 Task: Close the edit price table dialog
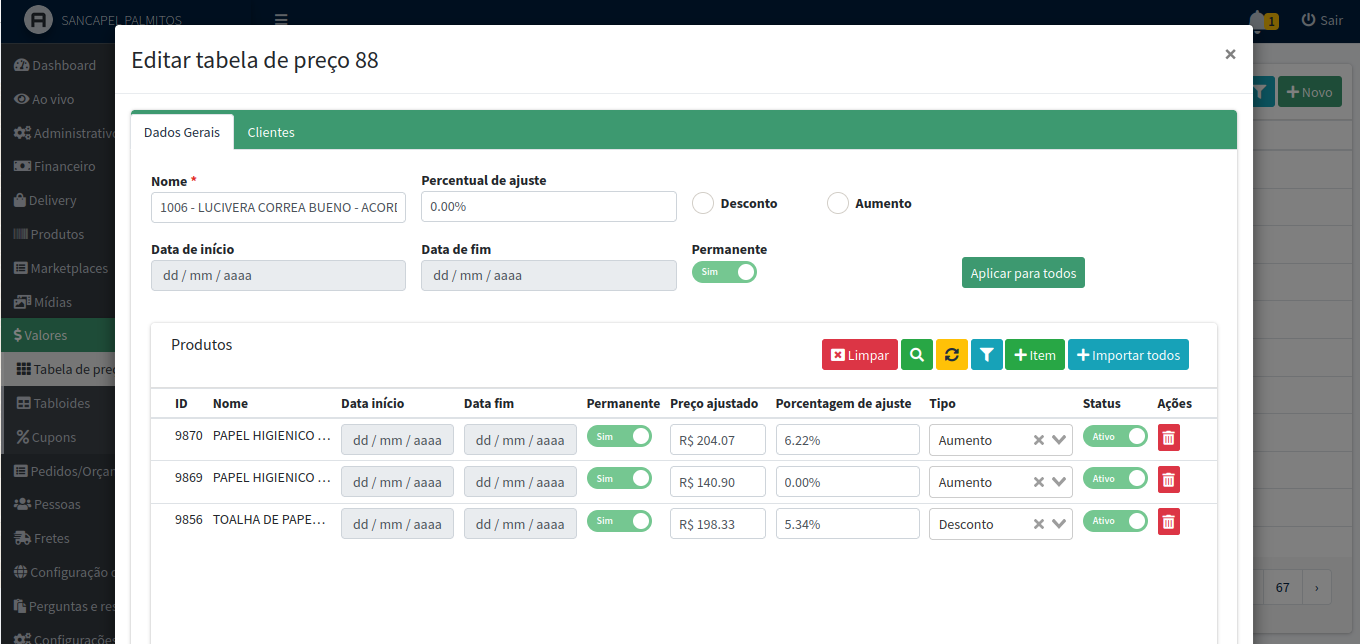pyautogui.click(x=1230, y=55)
